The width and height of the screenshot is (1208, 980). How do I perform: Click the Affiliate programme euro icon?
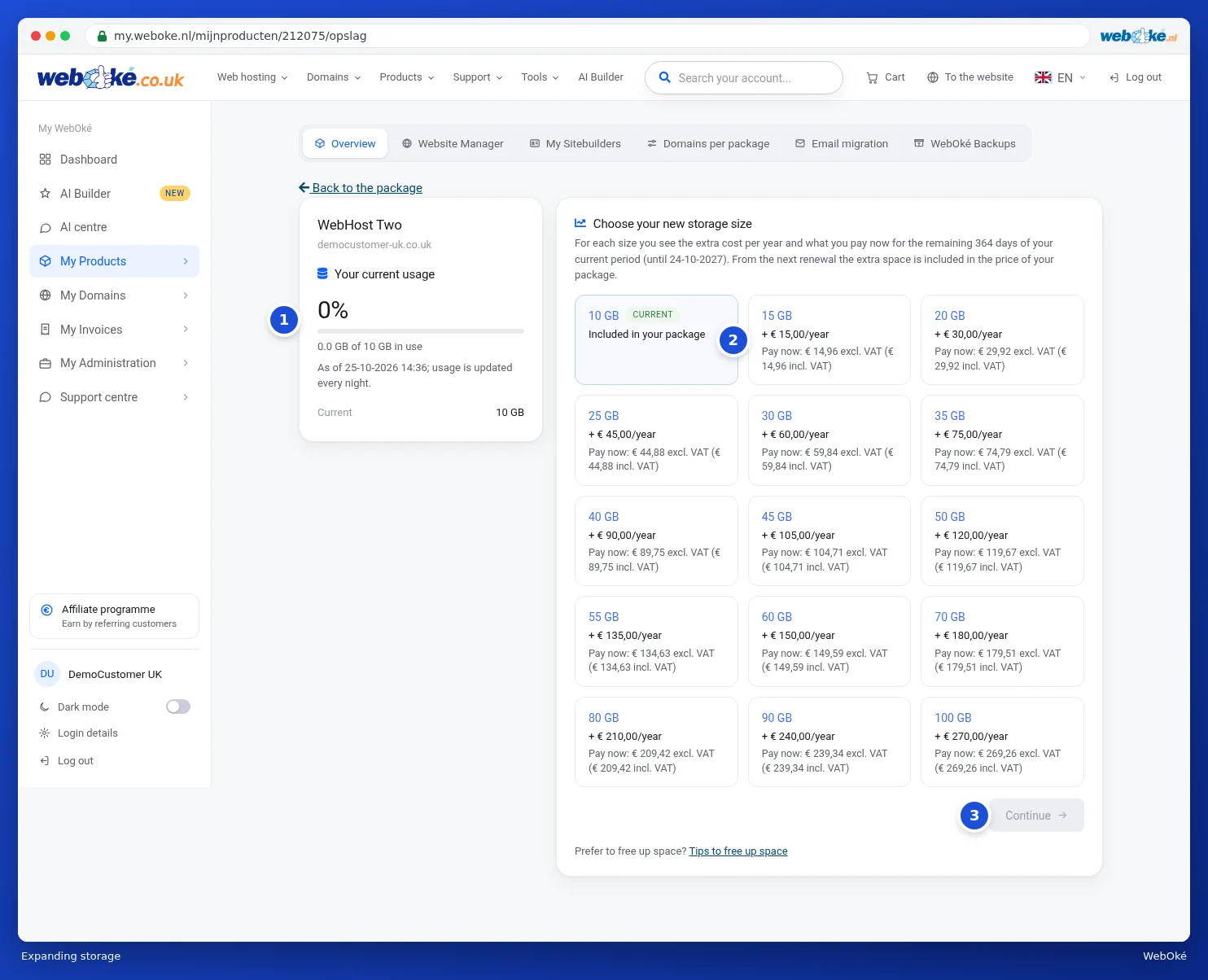46,610
